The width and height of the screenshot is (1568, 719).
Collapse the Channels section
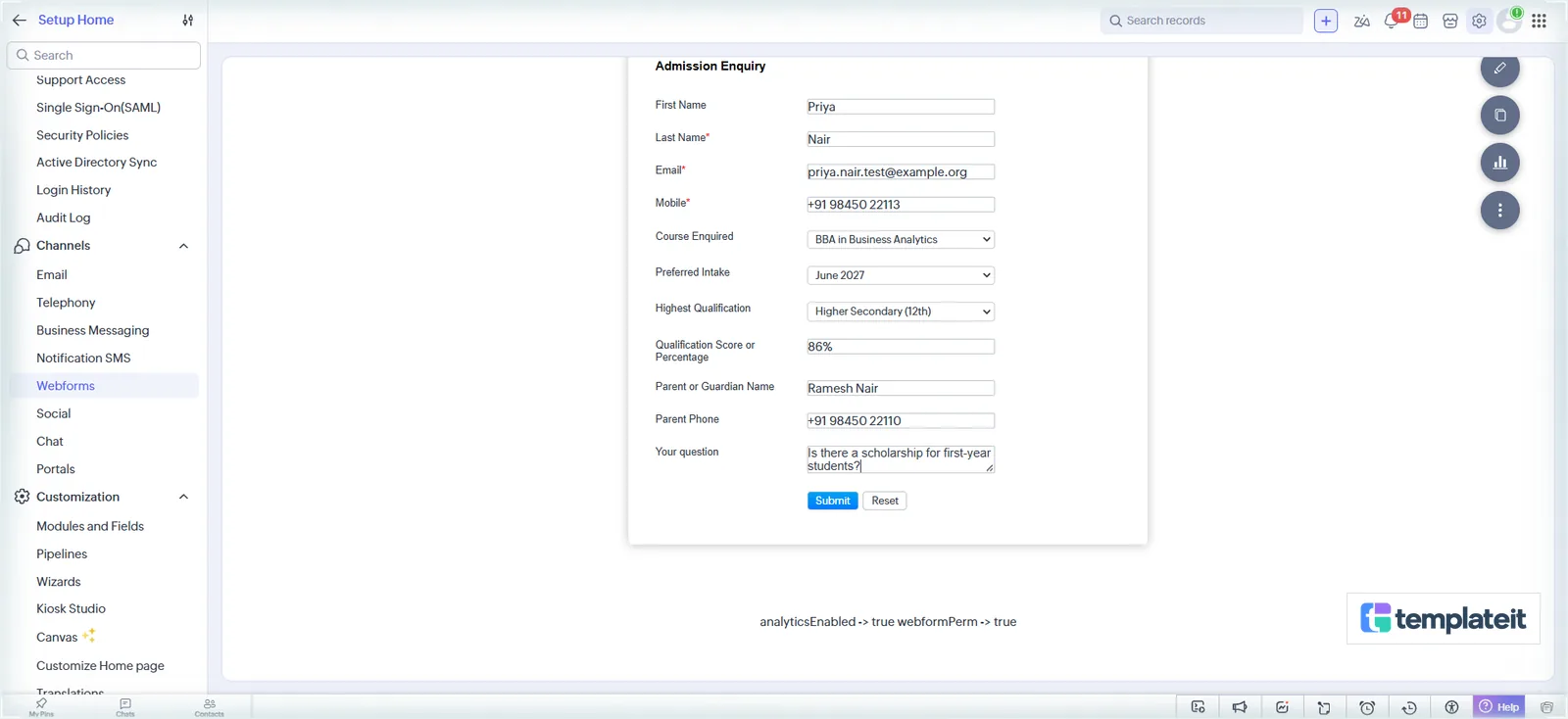tap(183, 246)
